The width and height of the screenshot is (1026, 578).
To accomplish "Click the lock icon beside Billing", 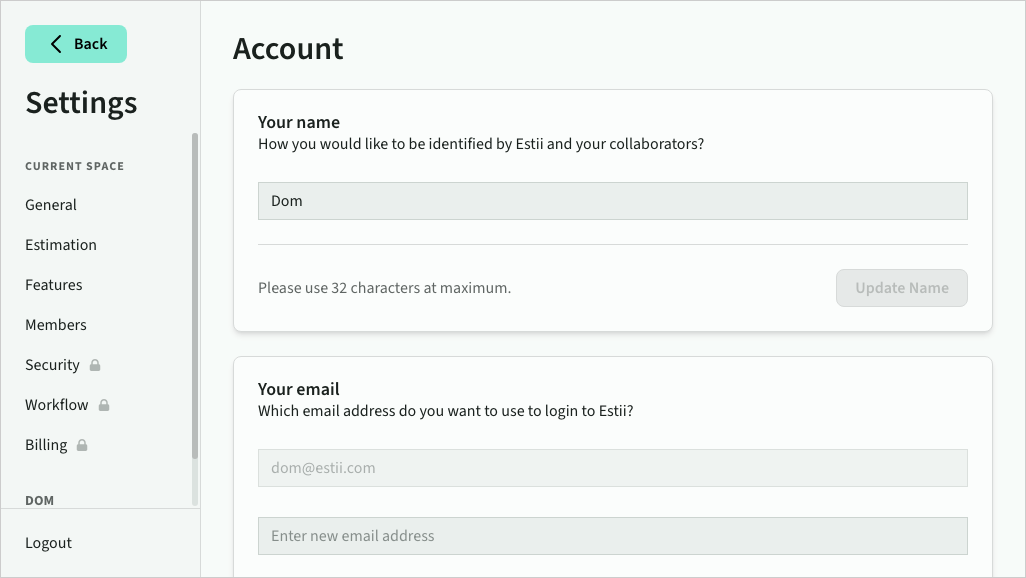I will pyautogui.click(x=82, y=445).
